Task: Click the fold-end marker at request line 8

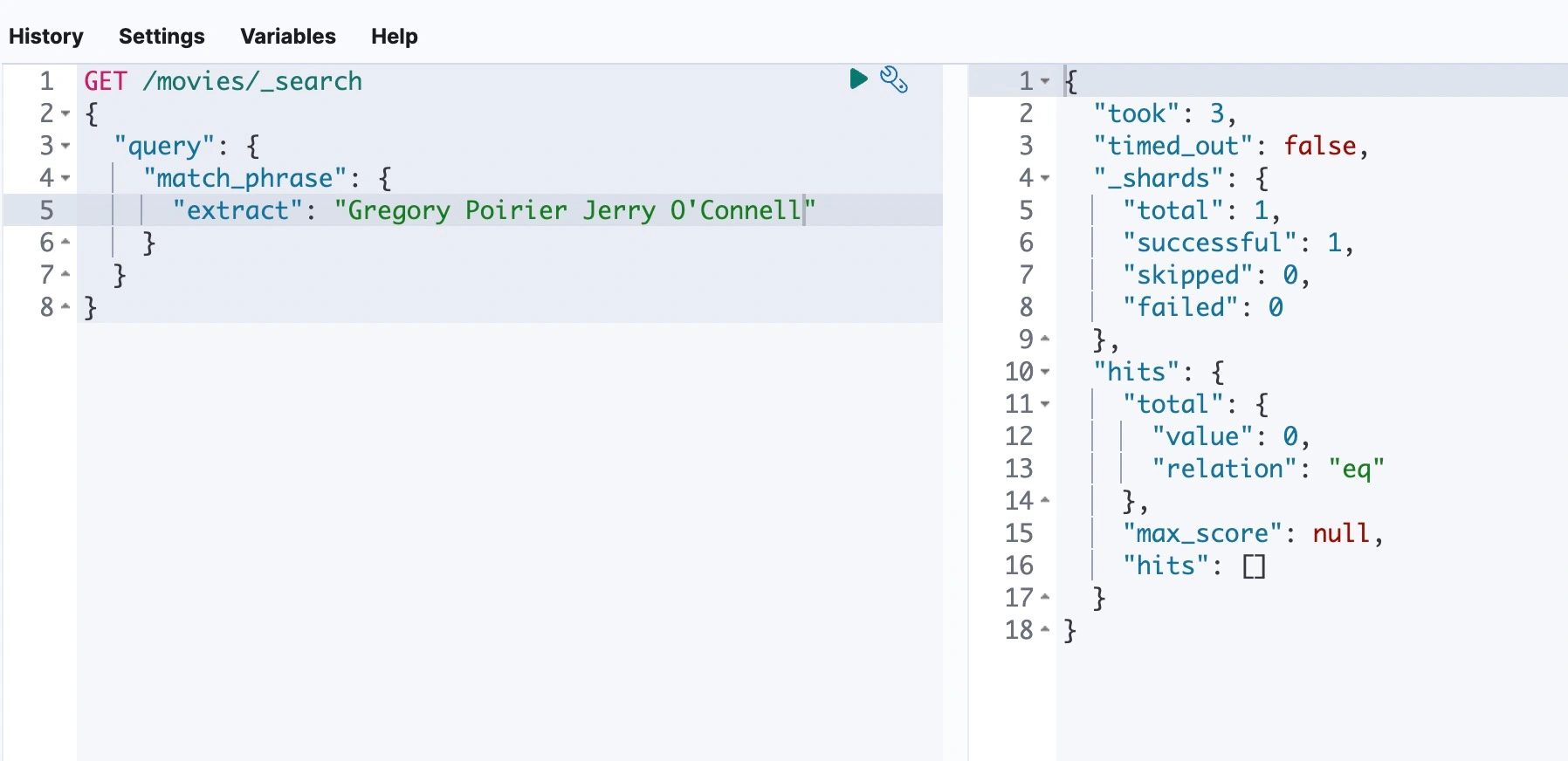Action: click(x=65, y=306)
